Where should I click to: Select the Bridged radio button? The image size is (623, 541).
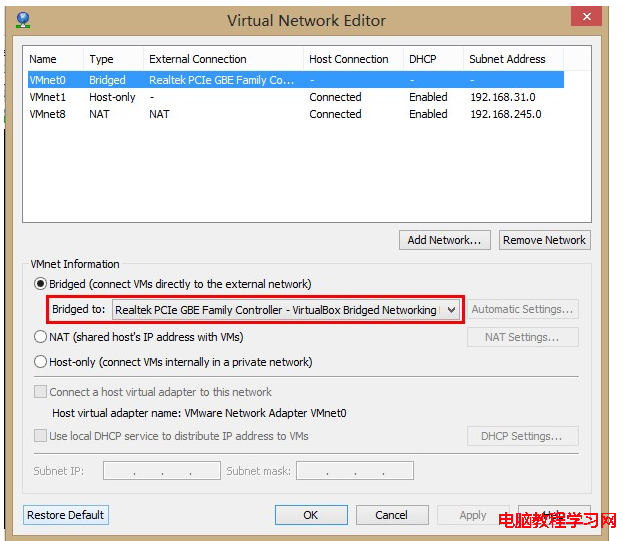point(40,284)
